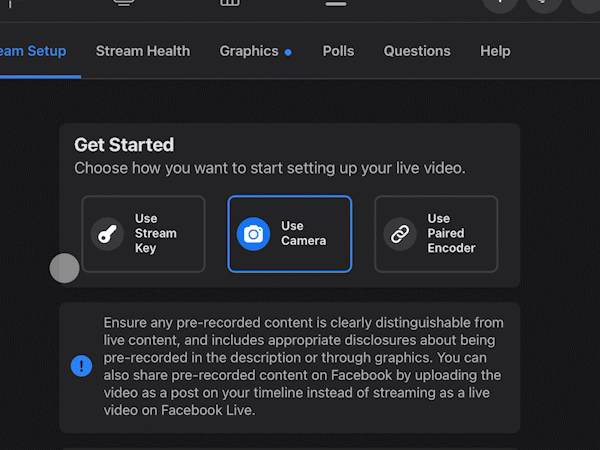
Task: Open the Help tab
Action: tap(494, 51)
